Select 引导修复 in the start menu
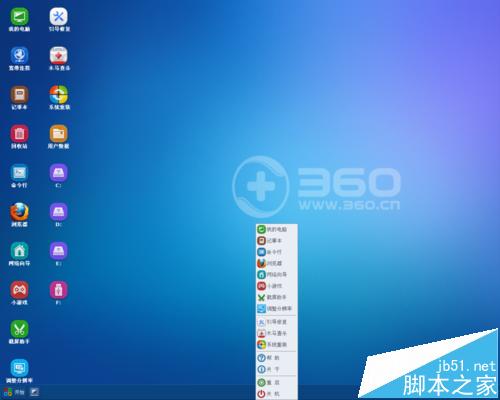Screen dimensions: 500x400 tap(276, 322)
